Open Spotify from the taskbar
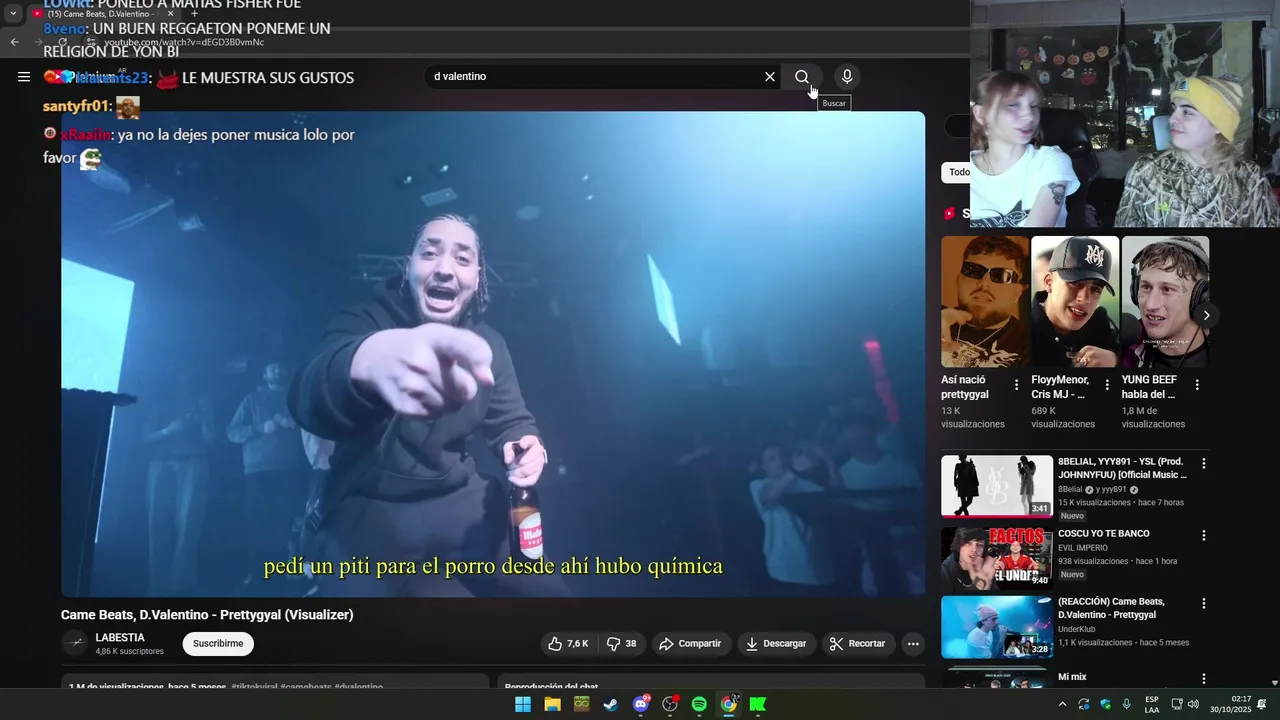 699,704
